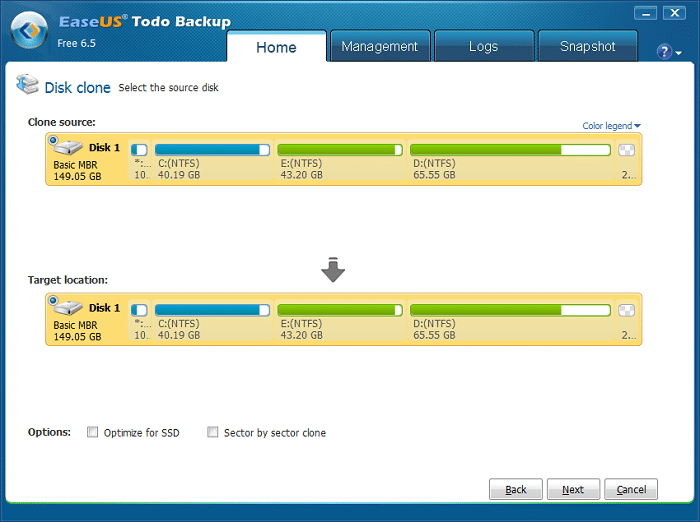
Task: Click the Next button
Action: tap(573, 489)
